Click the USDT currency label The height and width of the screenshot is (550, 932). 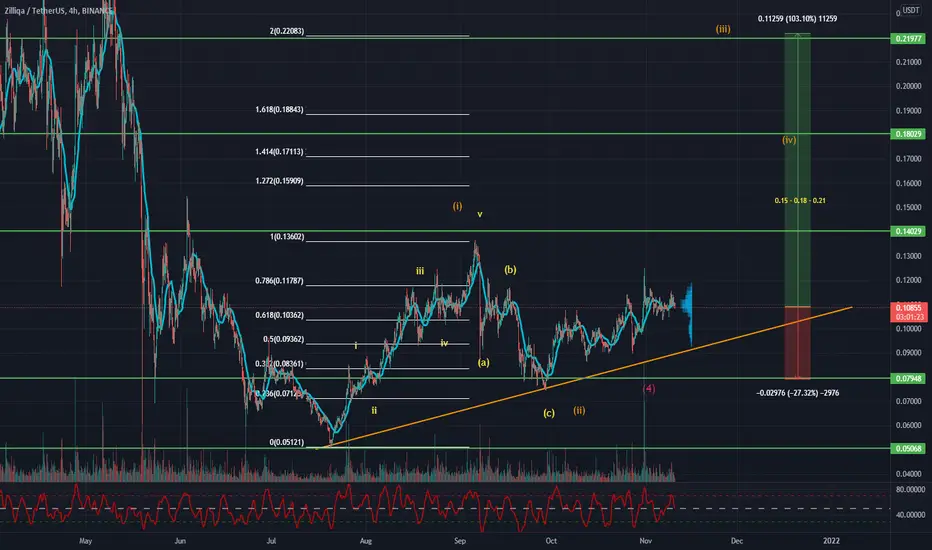910,10
